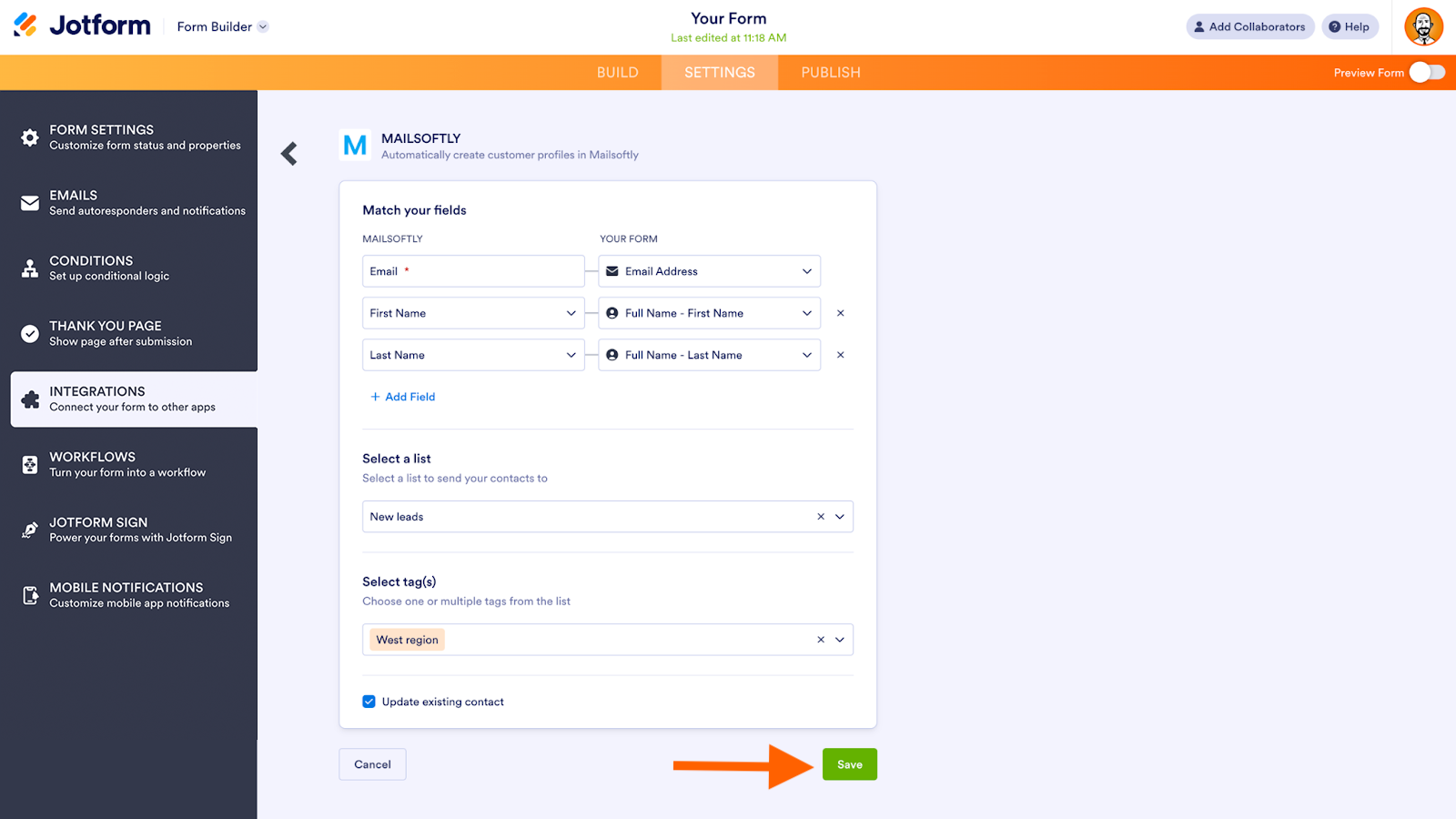Click the Workflows sidebar icon
1456x819 pixels.
pos(30,465)
